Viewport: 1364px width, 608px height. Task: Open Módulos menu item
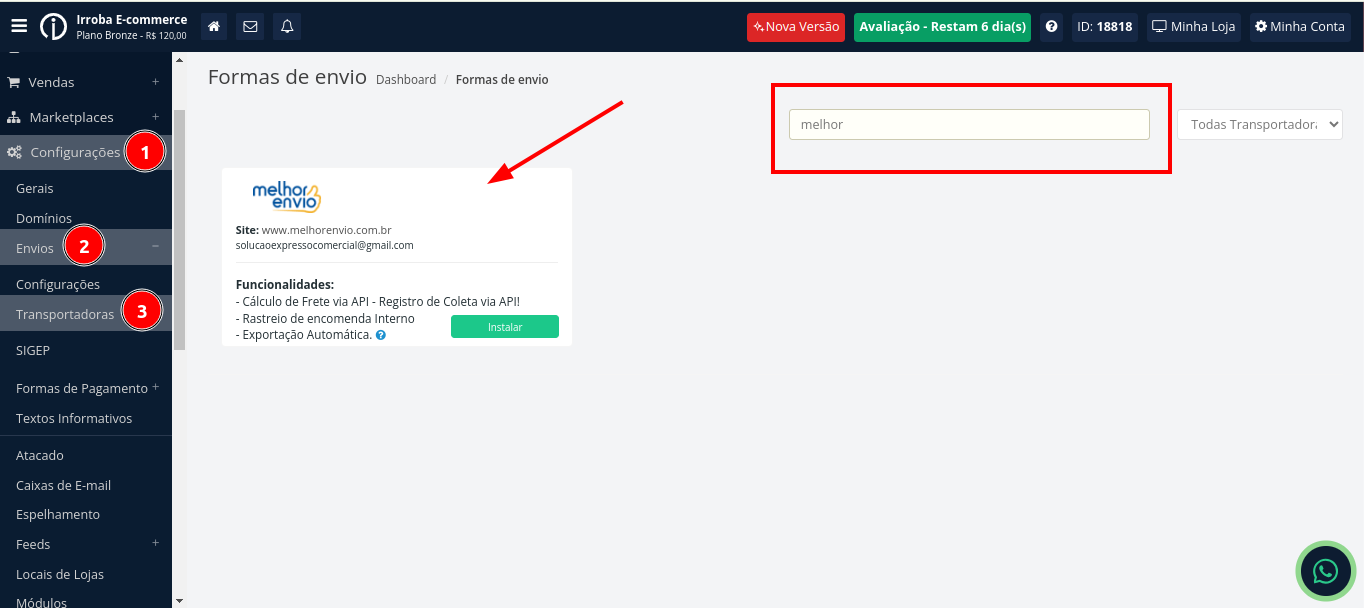pyautogui.click(x=41, y=603)
